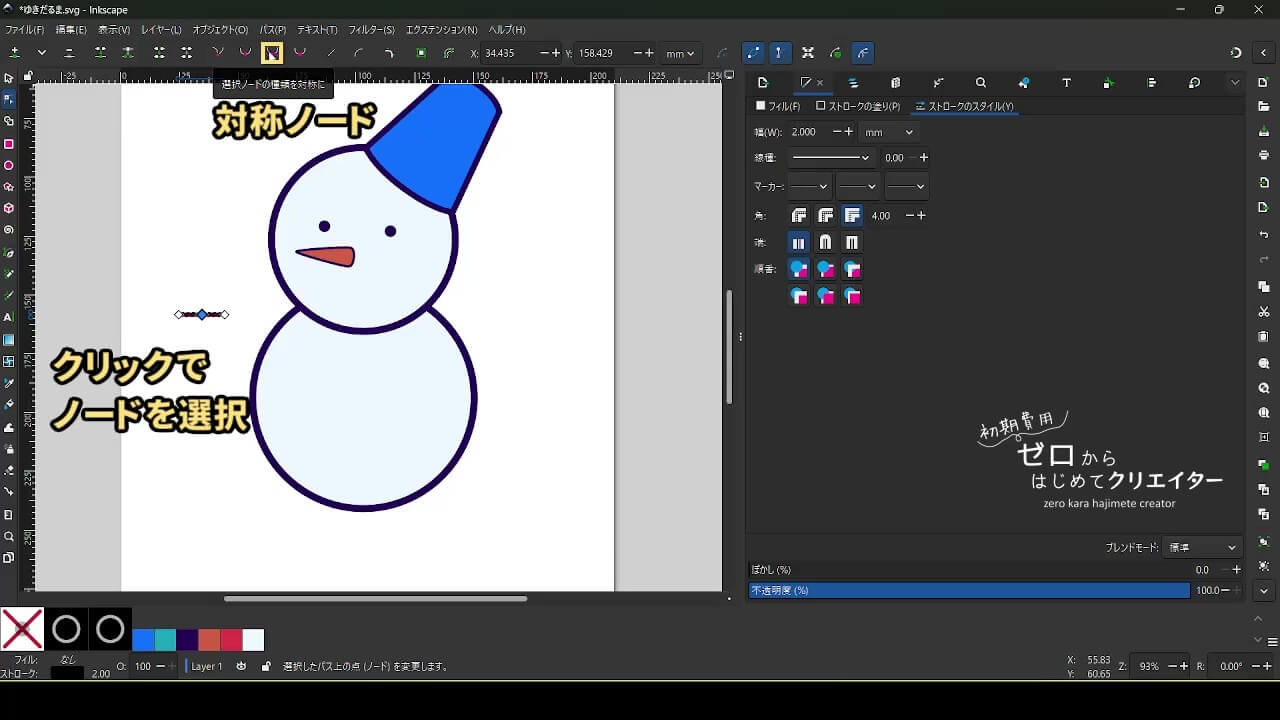Select the Text tool in left toolbox

(9, 317)
